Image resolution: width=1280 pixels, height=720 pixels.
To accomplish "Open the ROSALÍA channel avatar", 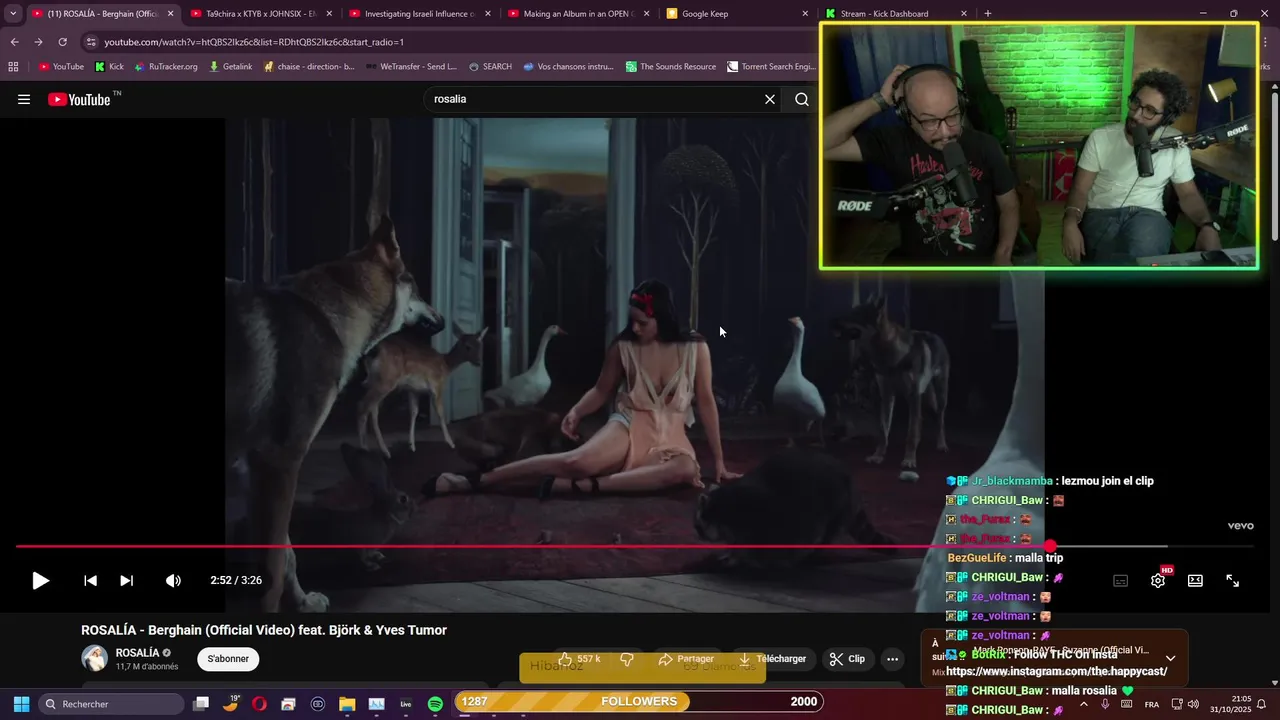I will (94, 658).
